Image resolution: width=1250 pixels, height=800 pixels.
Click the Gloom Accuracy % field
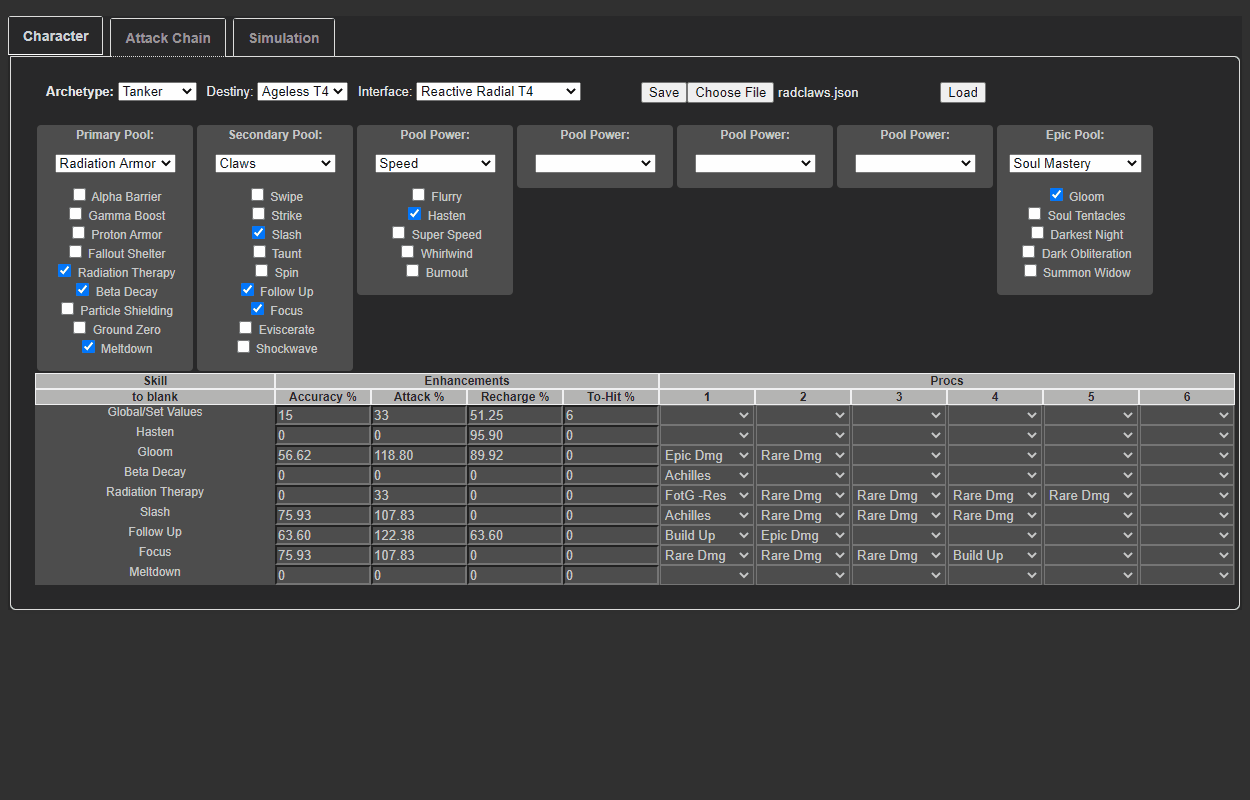coord(322,455)
